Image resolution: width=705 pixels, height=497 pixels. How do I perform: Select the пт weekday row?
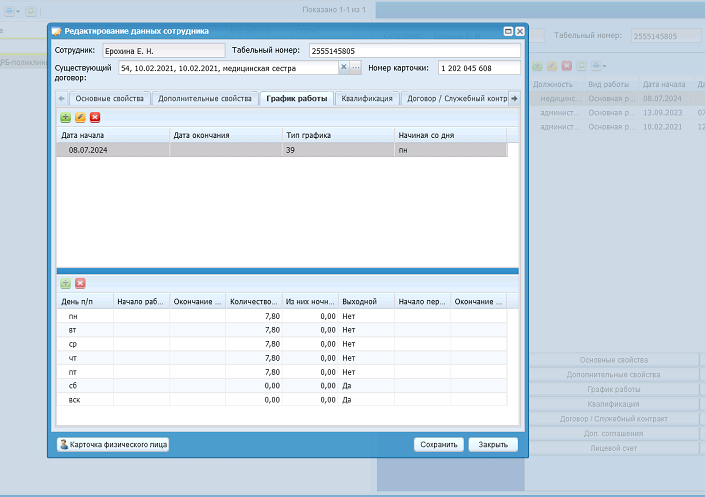pos(282,372)
